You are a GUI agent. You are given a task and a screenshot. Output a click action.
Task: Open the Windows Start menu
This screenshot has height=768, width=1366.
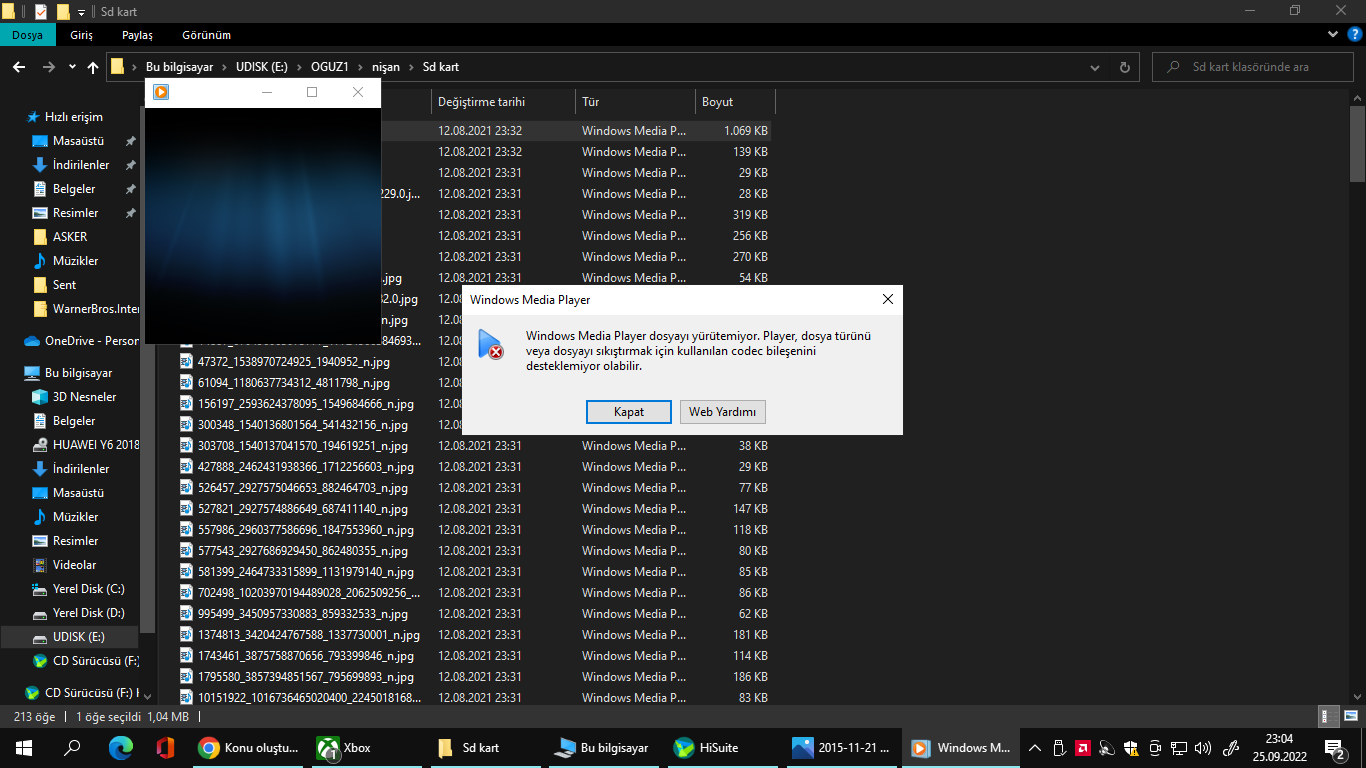pyautogui.click(x=24, y=748)
